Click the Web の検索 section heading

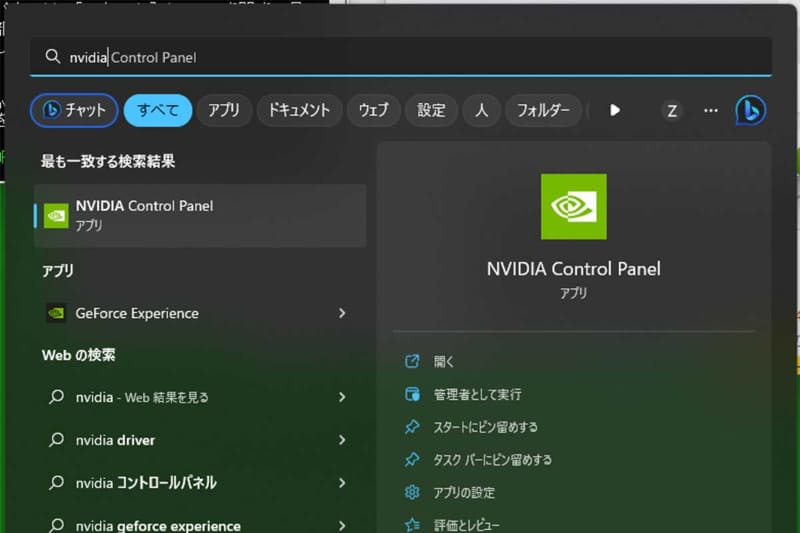point(79,355)
